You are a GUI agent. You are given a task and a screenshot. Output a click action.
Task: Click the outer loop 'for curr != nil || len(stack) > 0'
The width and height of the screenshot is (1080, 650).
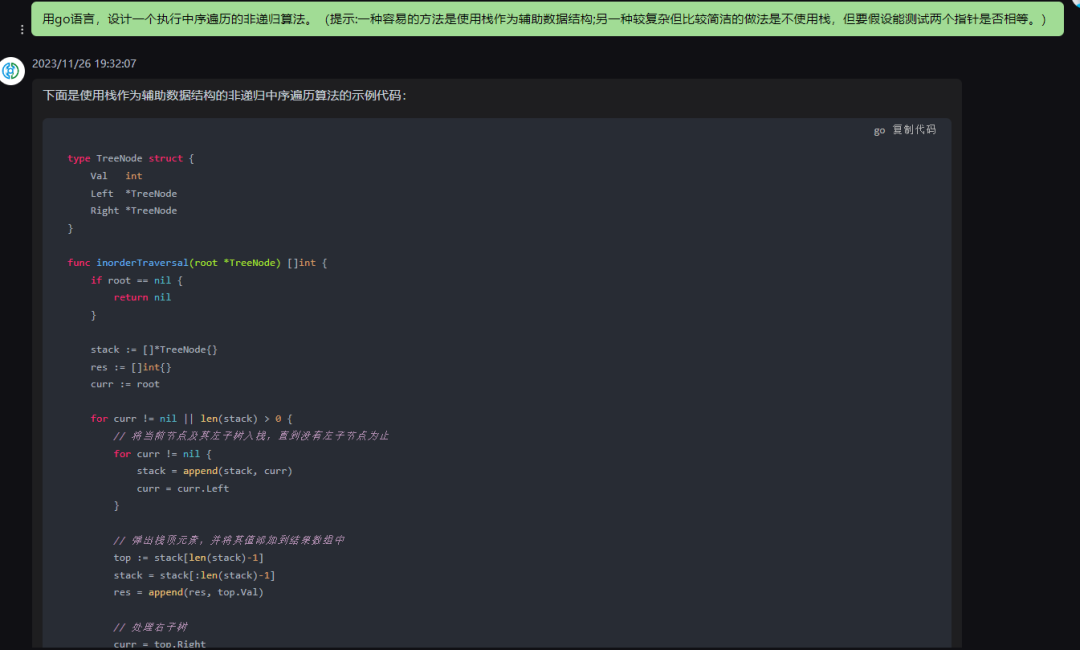click(x=191, y=419)
